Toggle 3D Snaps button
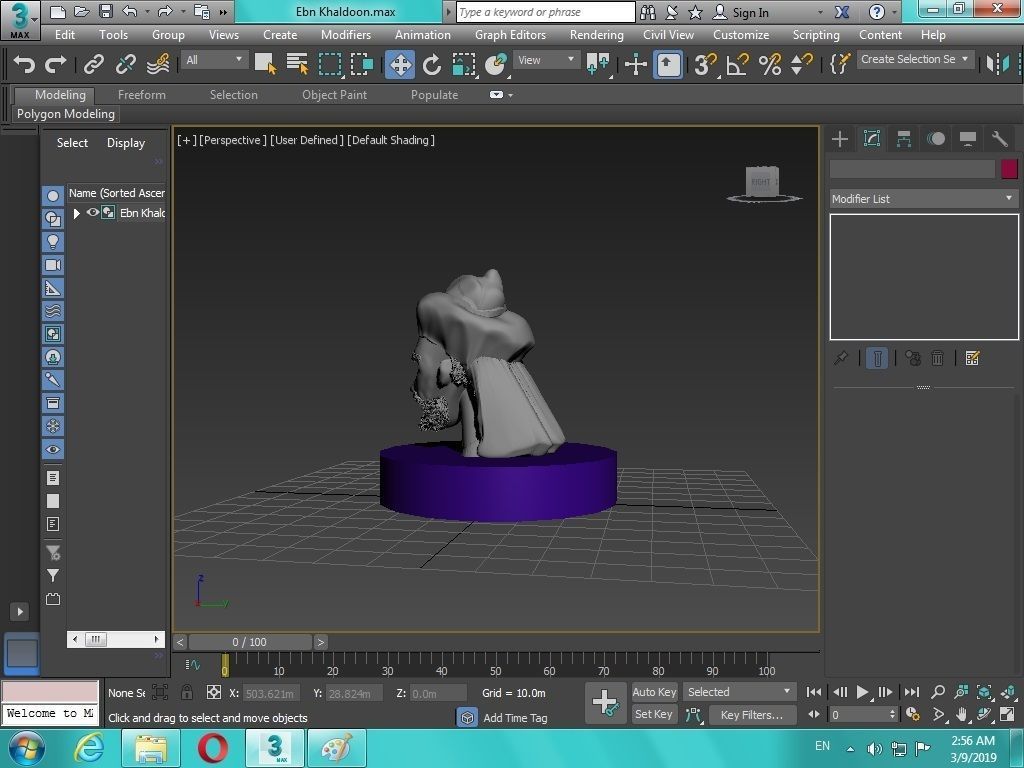The image size is (1024, 768). [x=705, y=64]
